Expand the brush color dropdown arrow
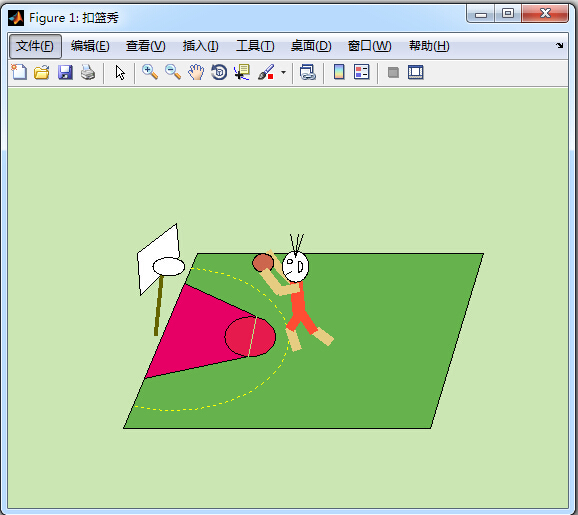 (283, 72)
